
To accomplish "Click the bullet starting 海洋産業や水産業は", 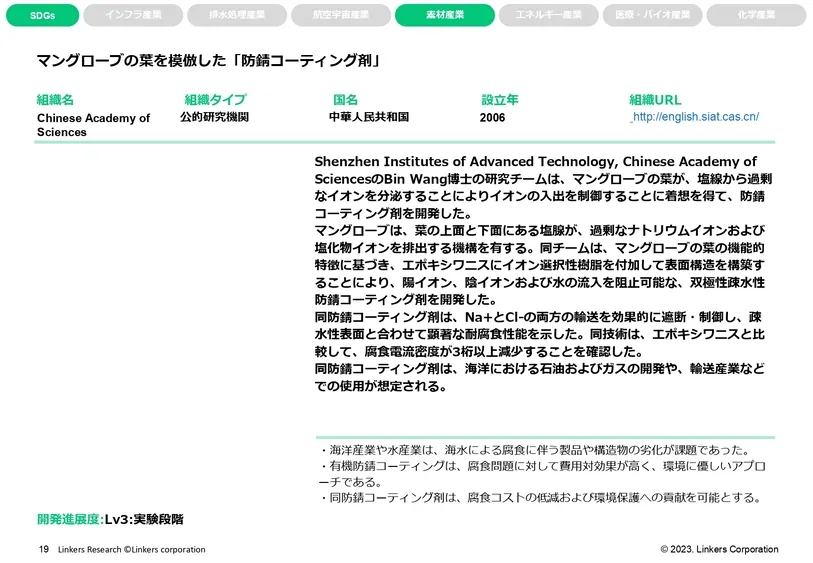I will [x=535, y=450].
